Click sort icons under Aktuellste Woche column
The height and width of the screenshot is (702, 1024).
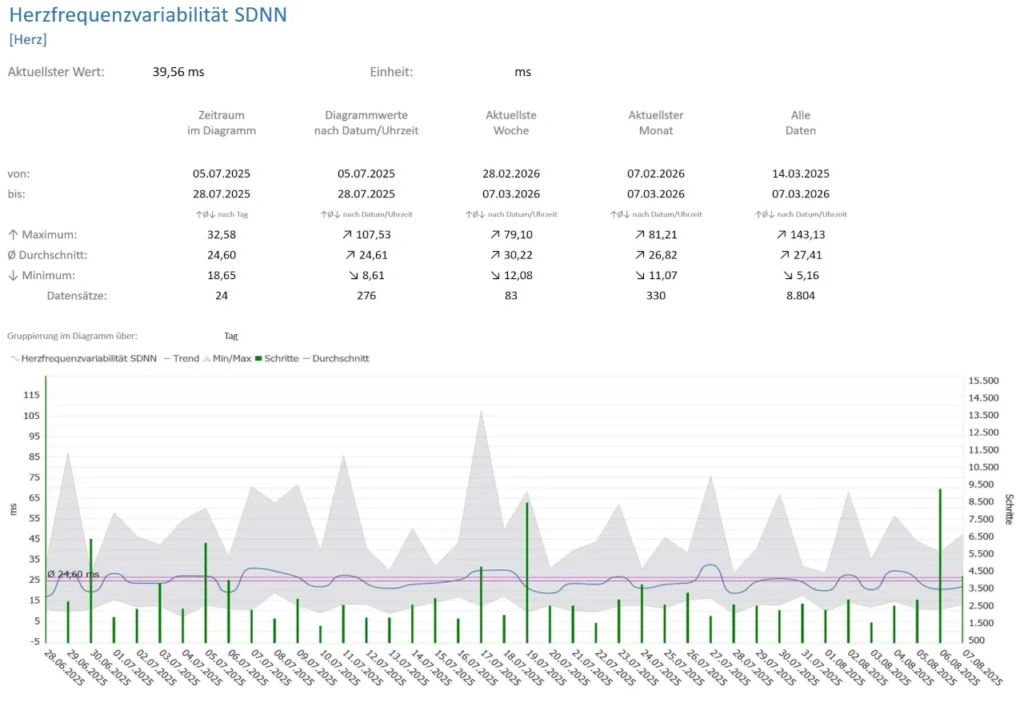pyautogui.click(x=511, y=214)
